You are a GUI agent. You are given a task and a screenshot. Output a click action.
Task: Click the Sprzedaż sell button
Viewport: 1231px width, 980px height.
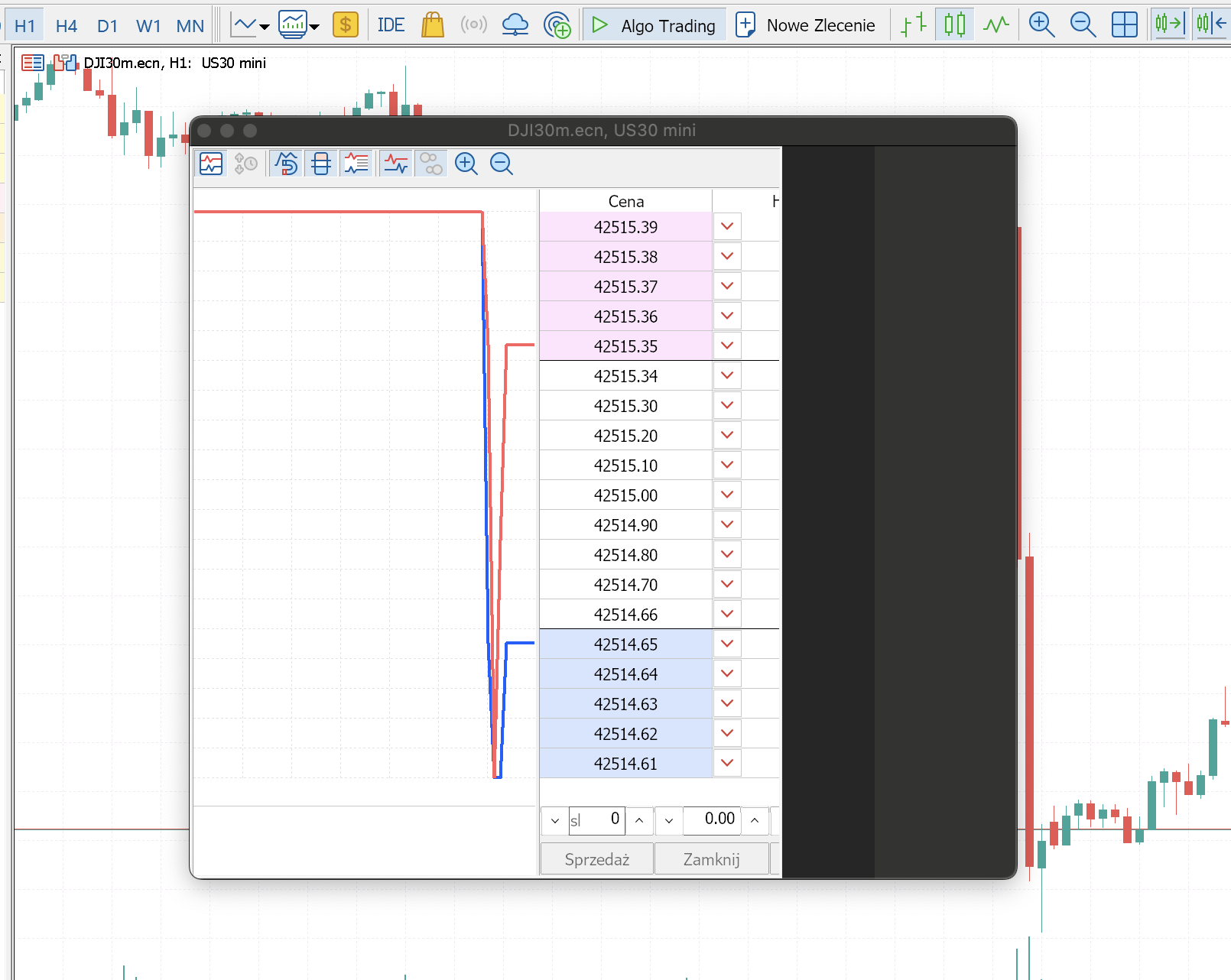click(x=597, y=859)
